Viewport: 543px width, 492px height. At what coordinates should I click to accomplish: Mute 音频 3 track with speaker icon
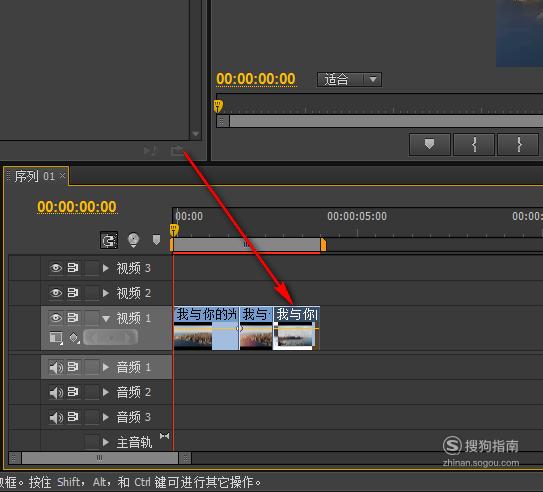click(x=56, y=417)
